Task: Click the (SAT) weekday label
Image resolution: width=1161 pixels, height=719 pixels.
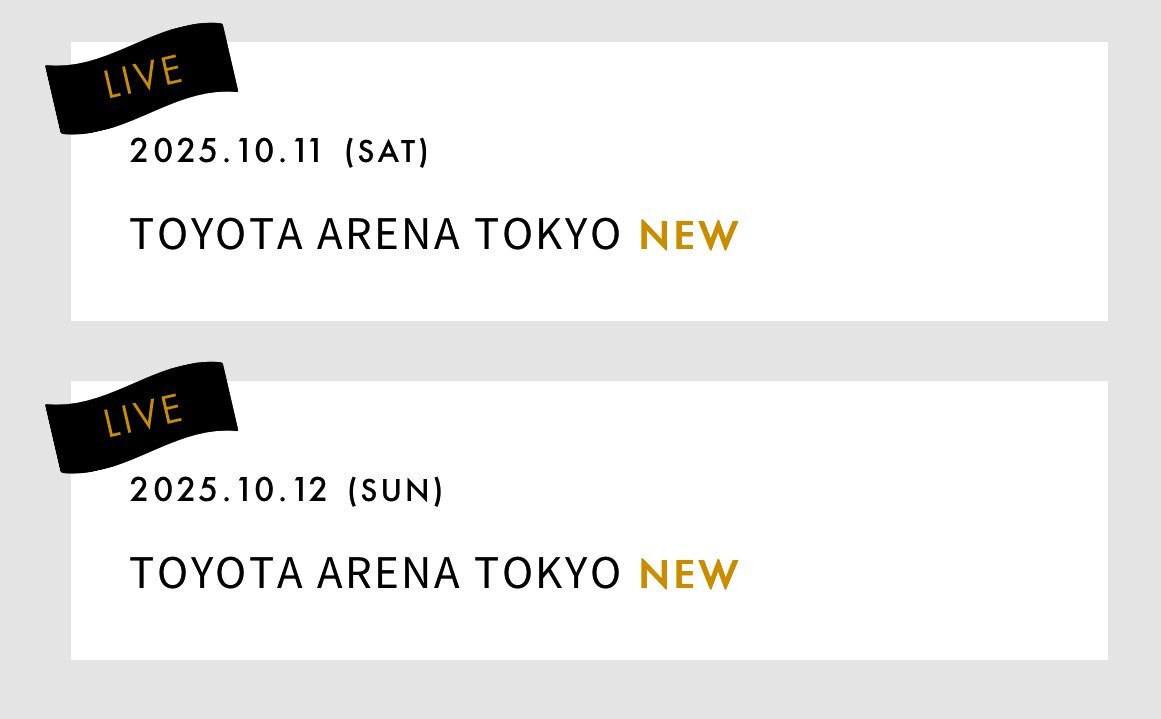Action: pyautogui.click(x=387, y=151)
